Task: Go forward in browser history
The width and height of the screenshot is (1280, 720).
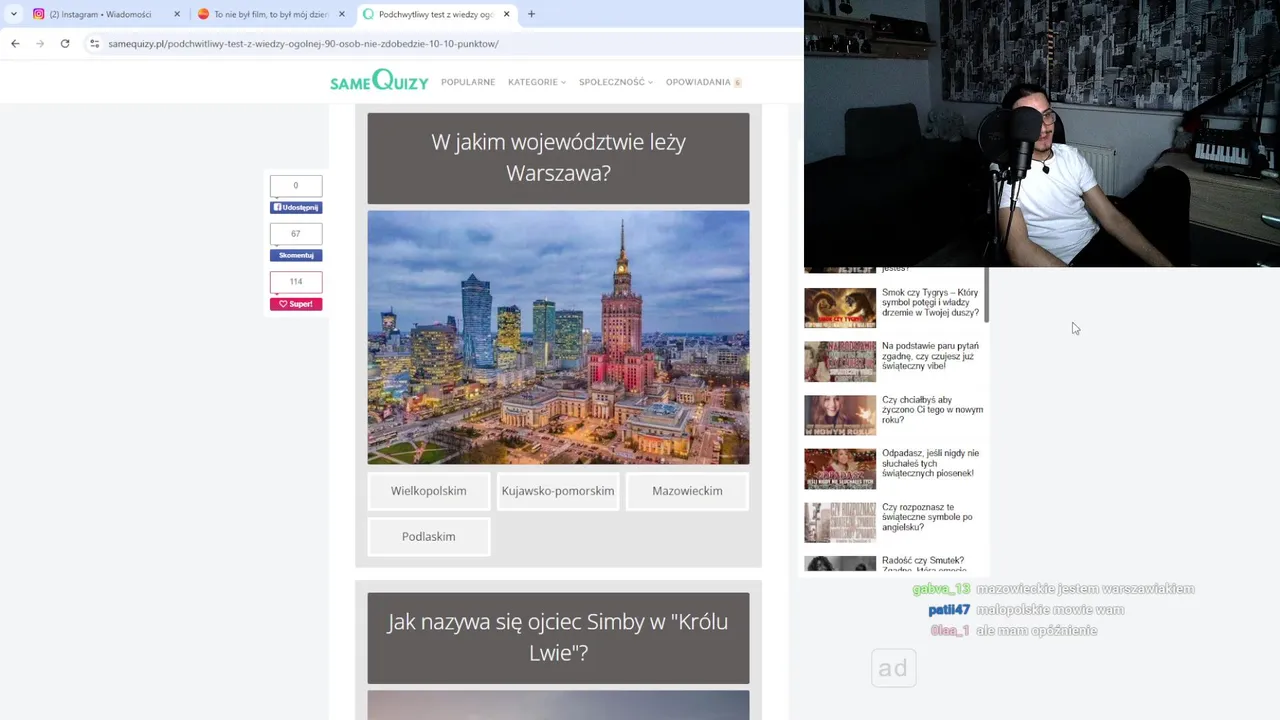Action: pos(40,43)
